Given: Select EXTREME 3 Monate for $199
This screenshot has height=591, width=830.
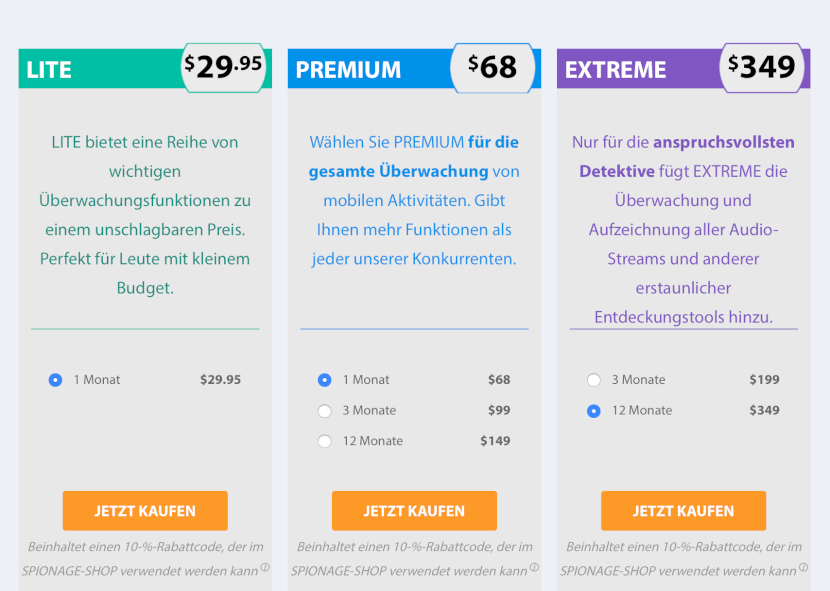Looking at the screenshot, I should click(594, 380).
